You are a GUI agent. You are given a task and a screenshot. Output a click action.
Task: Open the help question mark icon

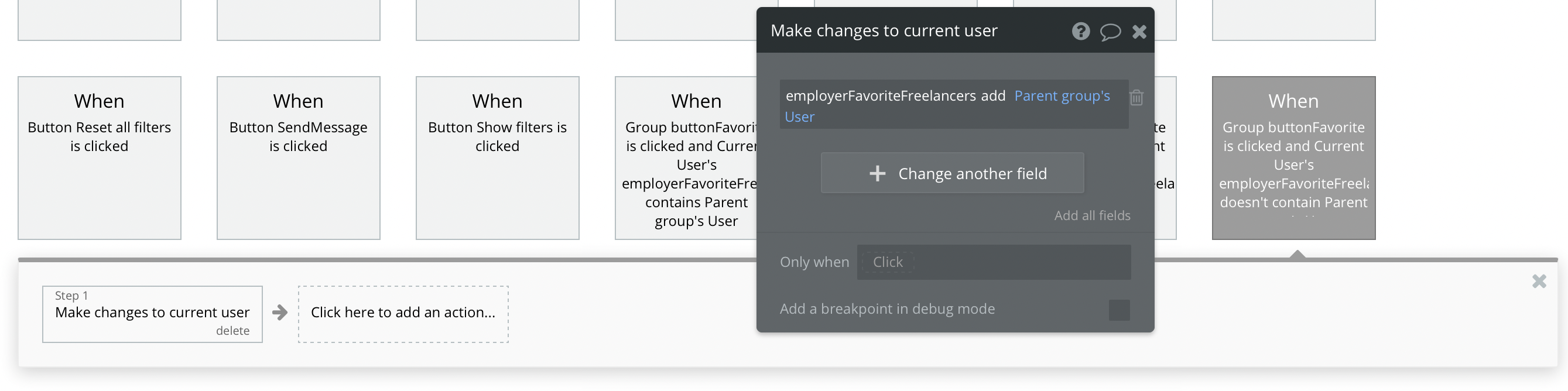click(x=1080, y=31)
